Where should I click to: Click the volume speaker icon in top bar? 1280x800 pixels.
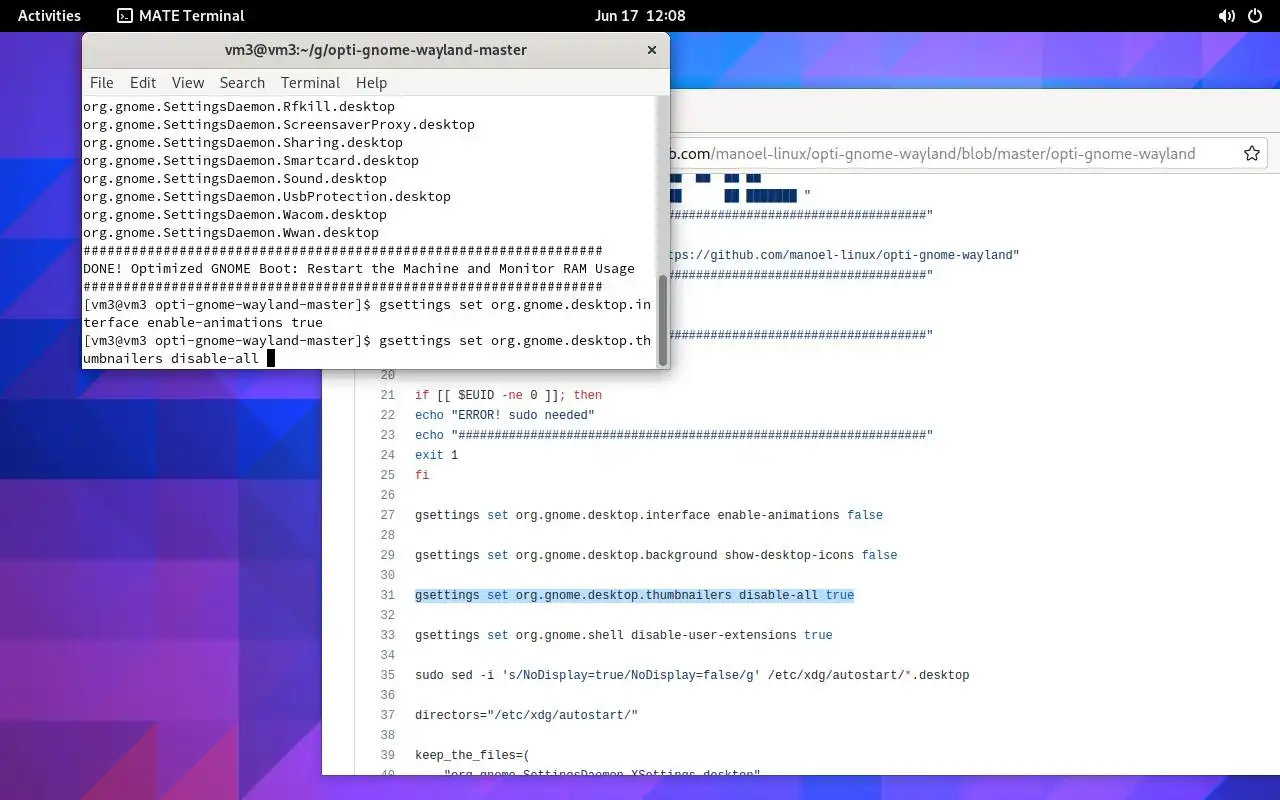pyautogui.click(x=1226, y=16)
